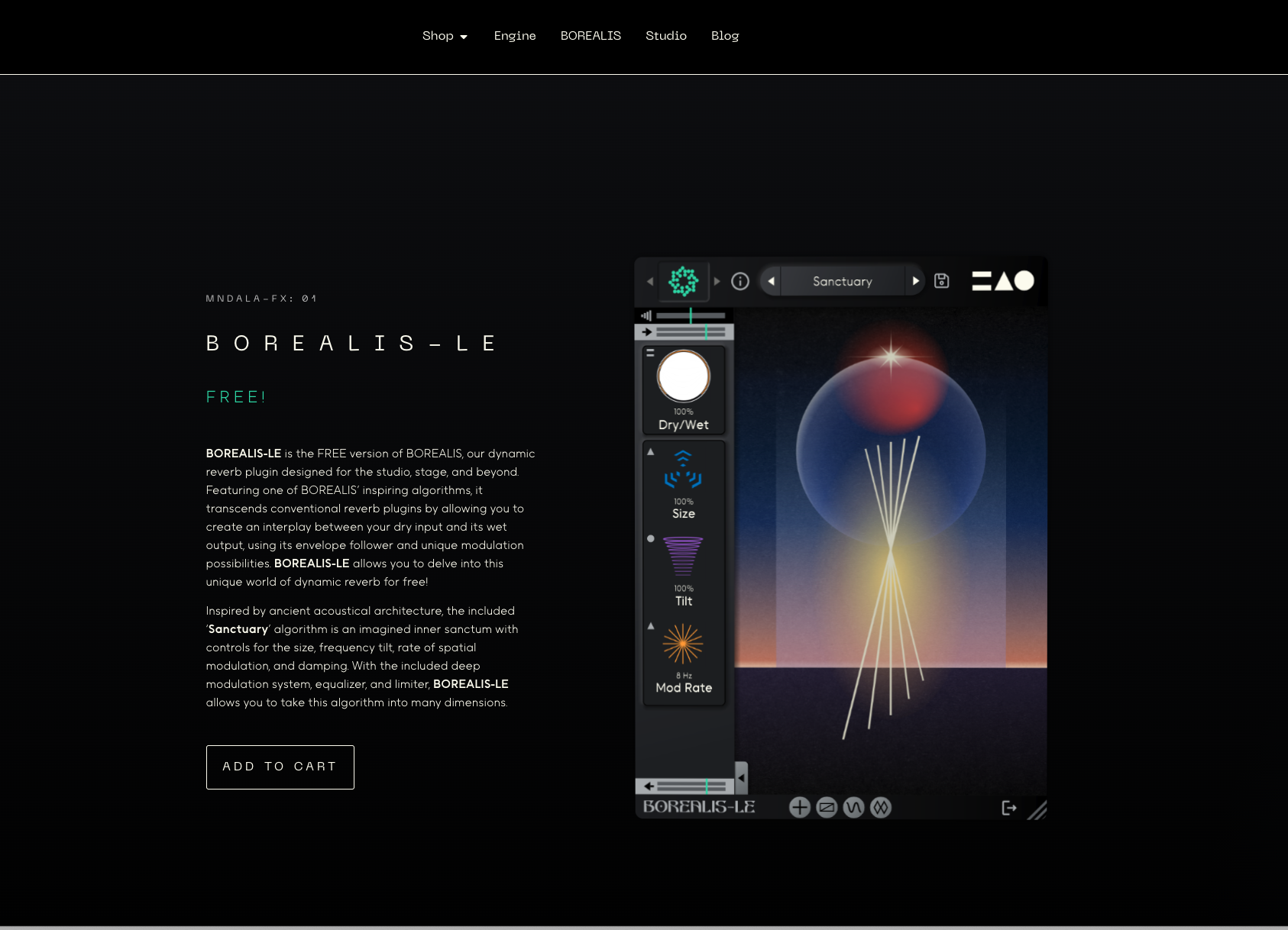The height and width of the screenshot is (930, 1288).
Task: Click the double diamond round button
Action: (x=881, y=808)
